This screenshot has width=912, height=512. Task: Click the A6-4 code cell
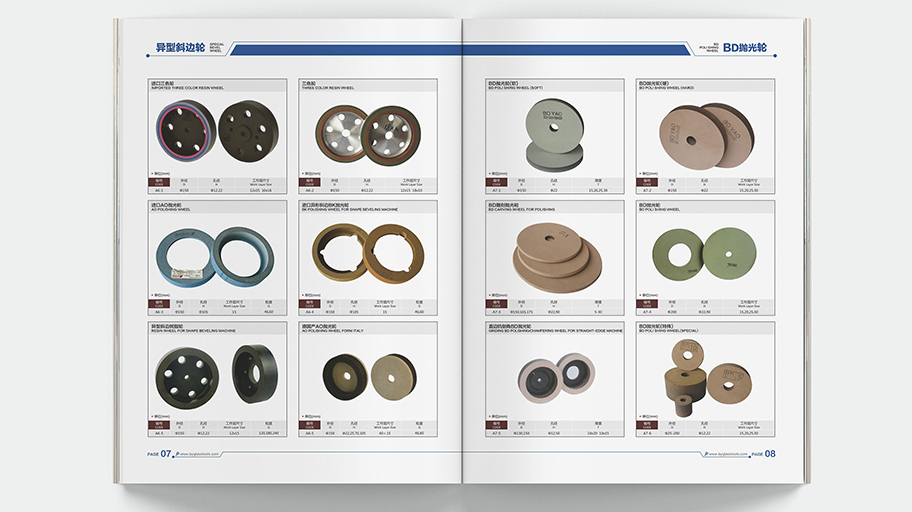pyautogui.click(x=309, y=312)
